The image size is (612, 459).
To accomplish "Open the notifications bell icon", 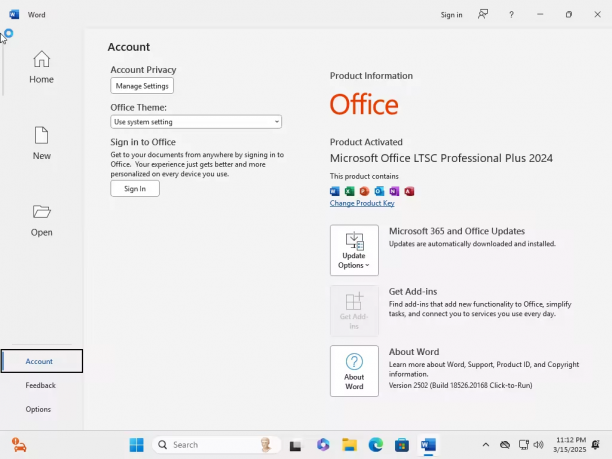I will pos(596,445).
